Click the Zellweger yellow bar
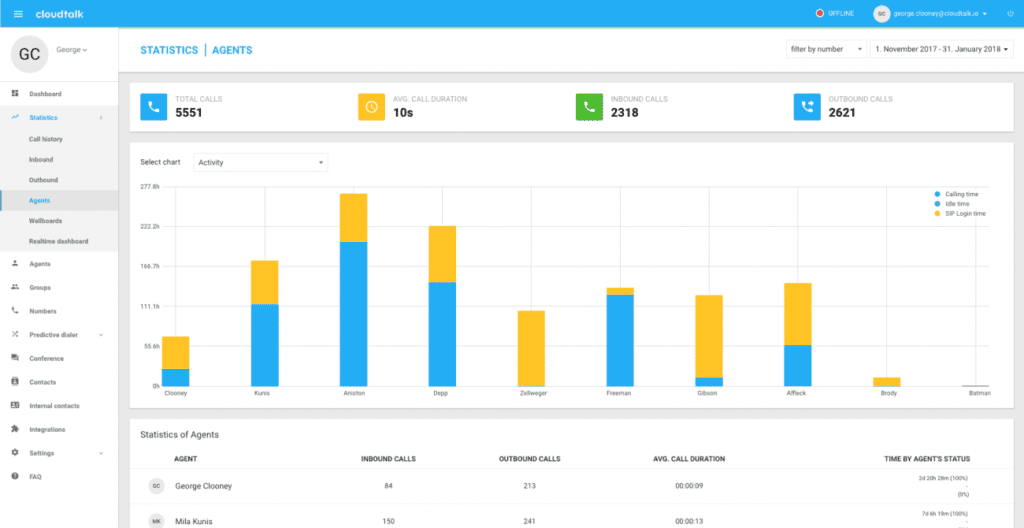This screenshot has width=1024, height=528. pos(531,348)
